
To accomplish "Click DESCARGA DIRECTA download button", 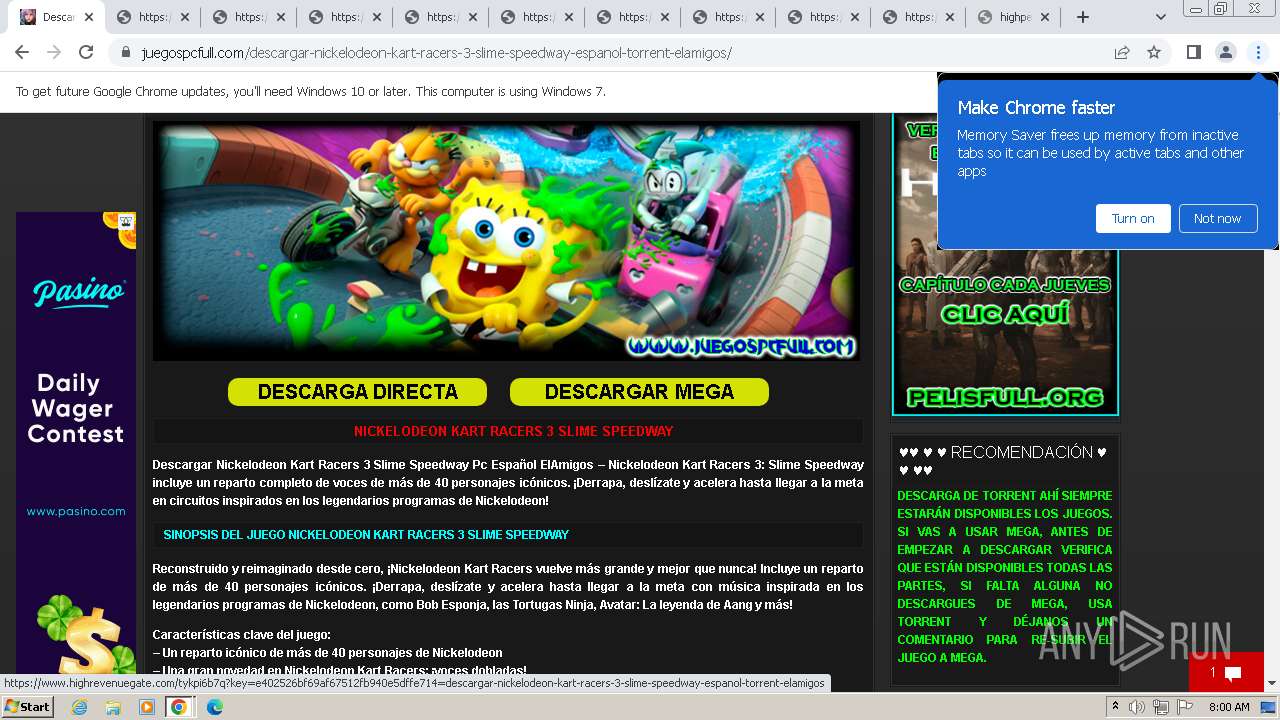I will point(357,392).
